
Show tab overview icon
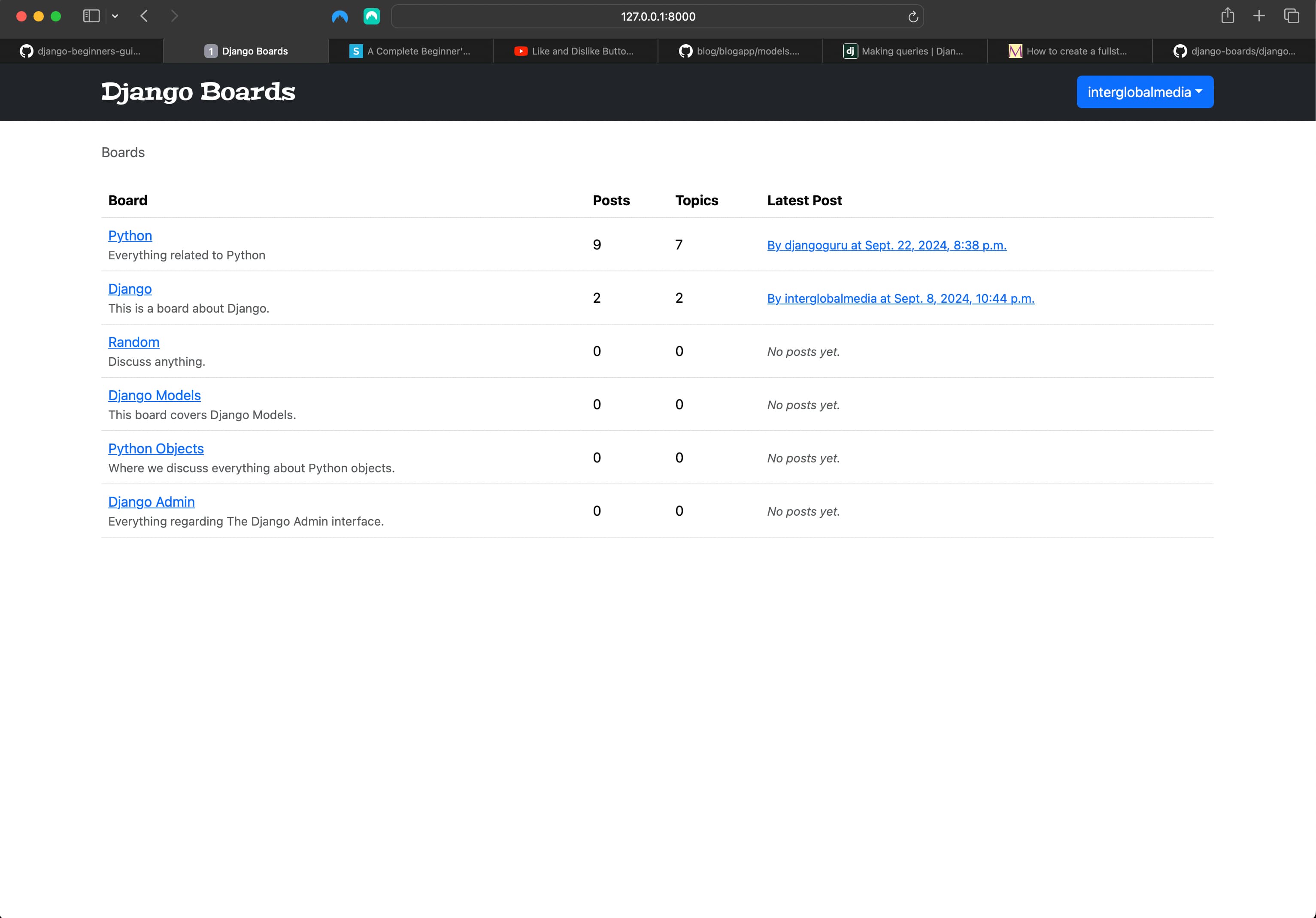[x=1291, y=16]
